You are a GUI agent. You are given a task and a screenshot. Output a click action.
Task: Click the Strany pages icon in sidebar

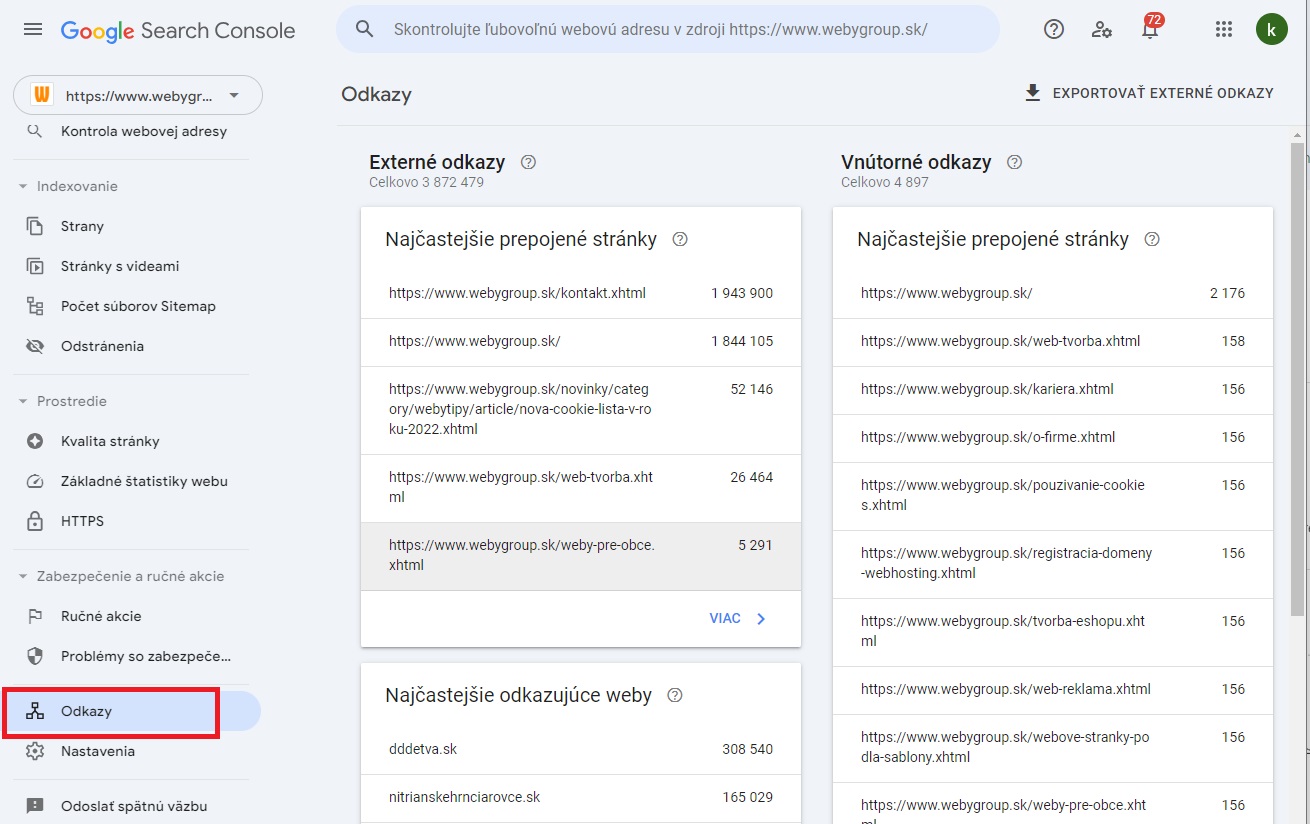pos(35,226)
